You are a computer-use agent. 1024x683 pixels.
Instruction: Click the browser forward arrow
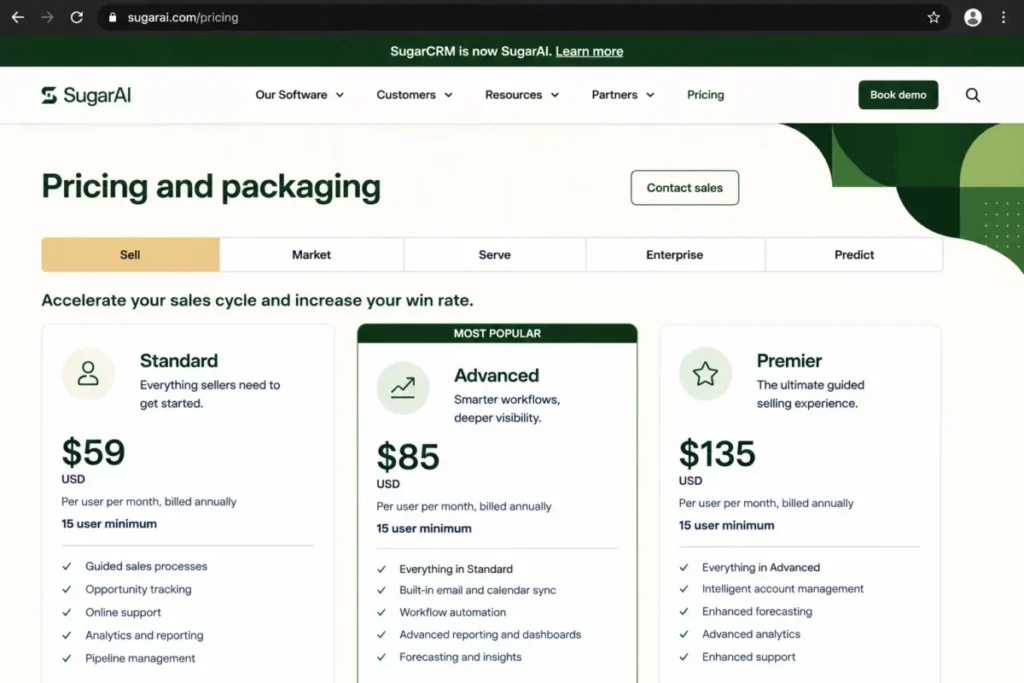coord(47,18)
